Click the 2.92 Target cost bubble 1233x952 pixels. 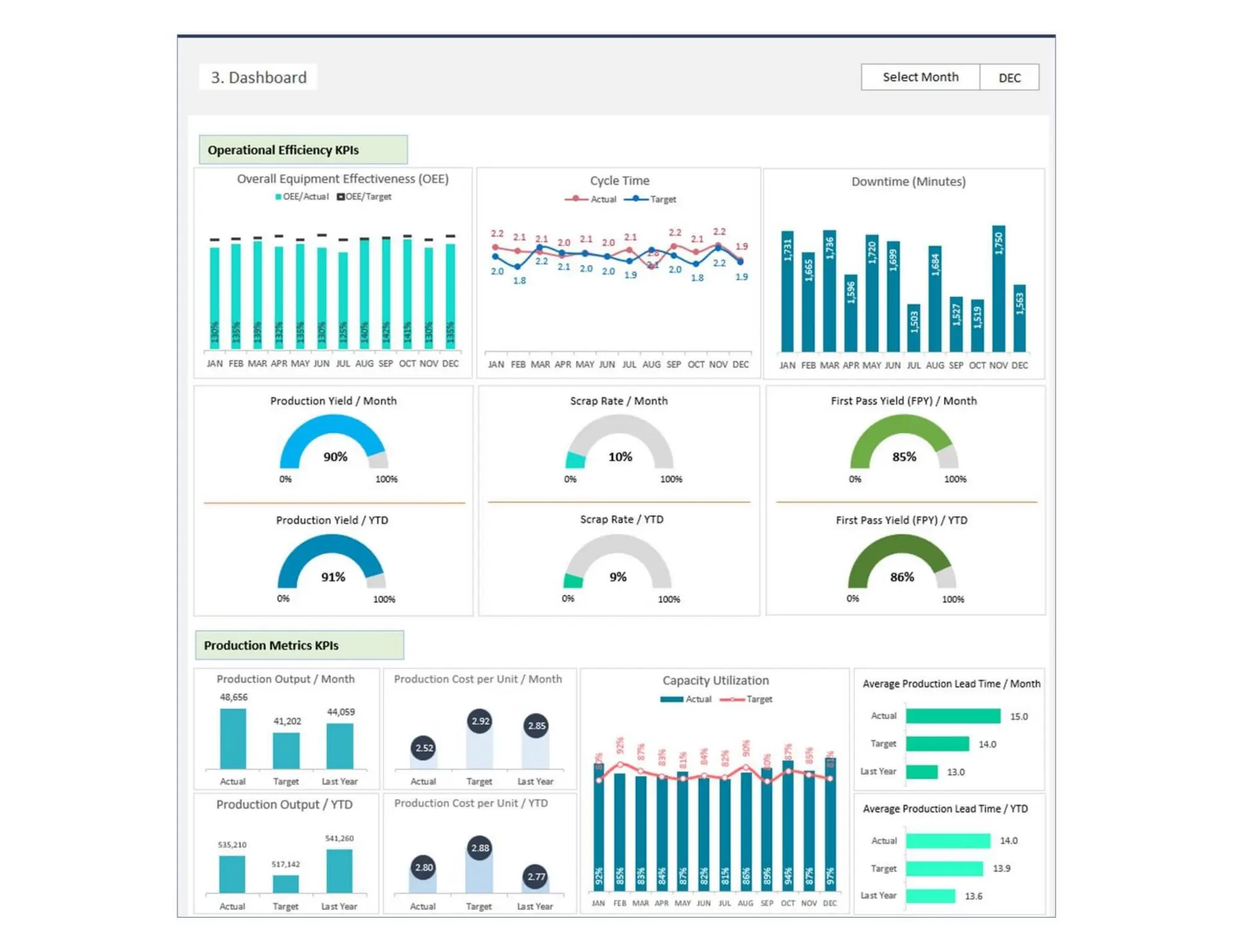480,721
